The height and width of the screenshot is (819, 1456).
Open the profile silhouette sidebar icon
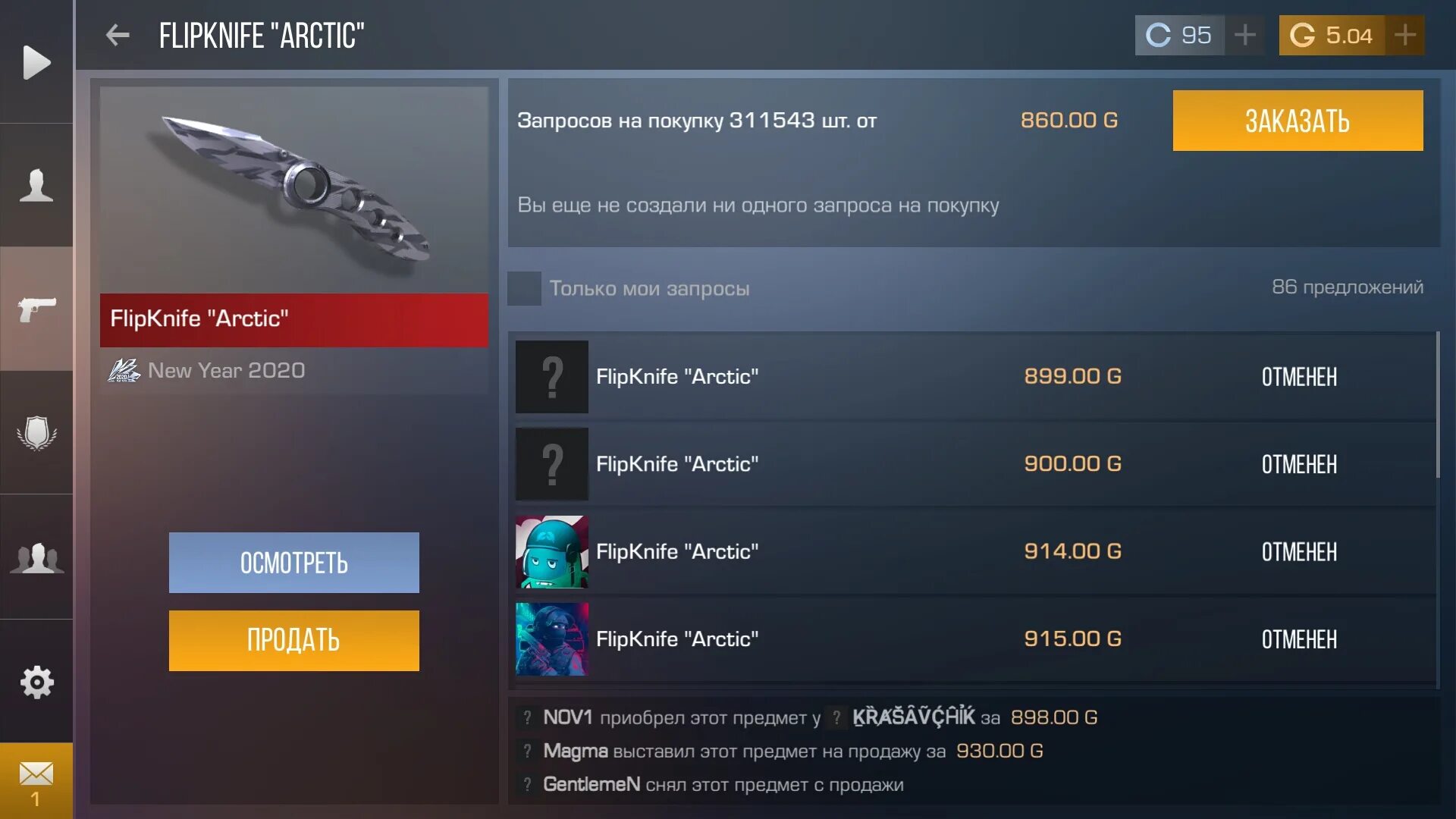[36, 185]
